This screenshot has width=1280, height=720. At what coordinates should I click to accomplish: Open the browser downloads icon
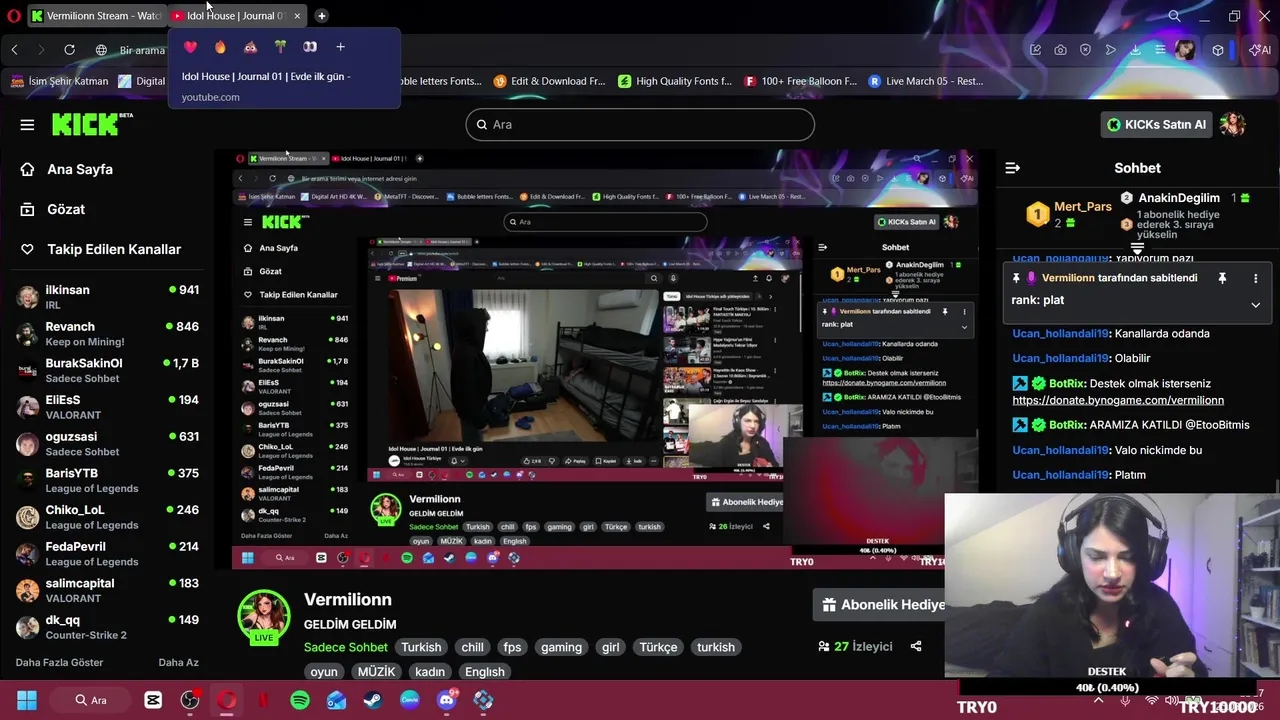(1136, 50)
